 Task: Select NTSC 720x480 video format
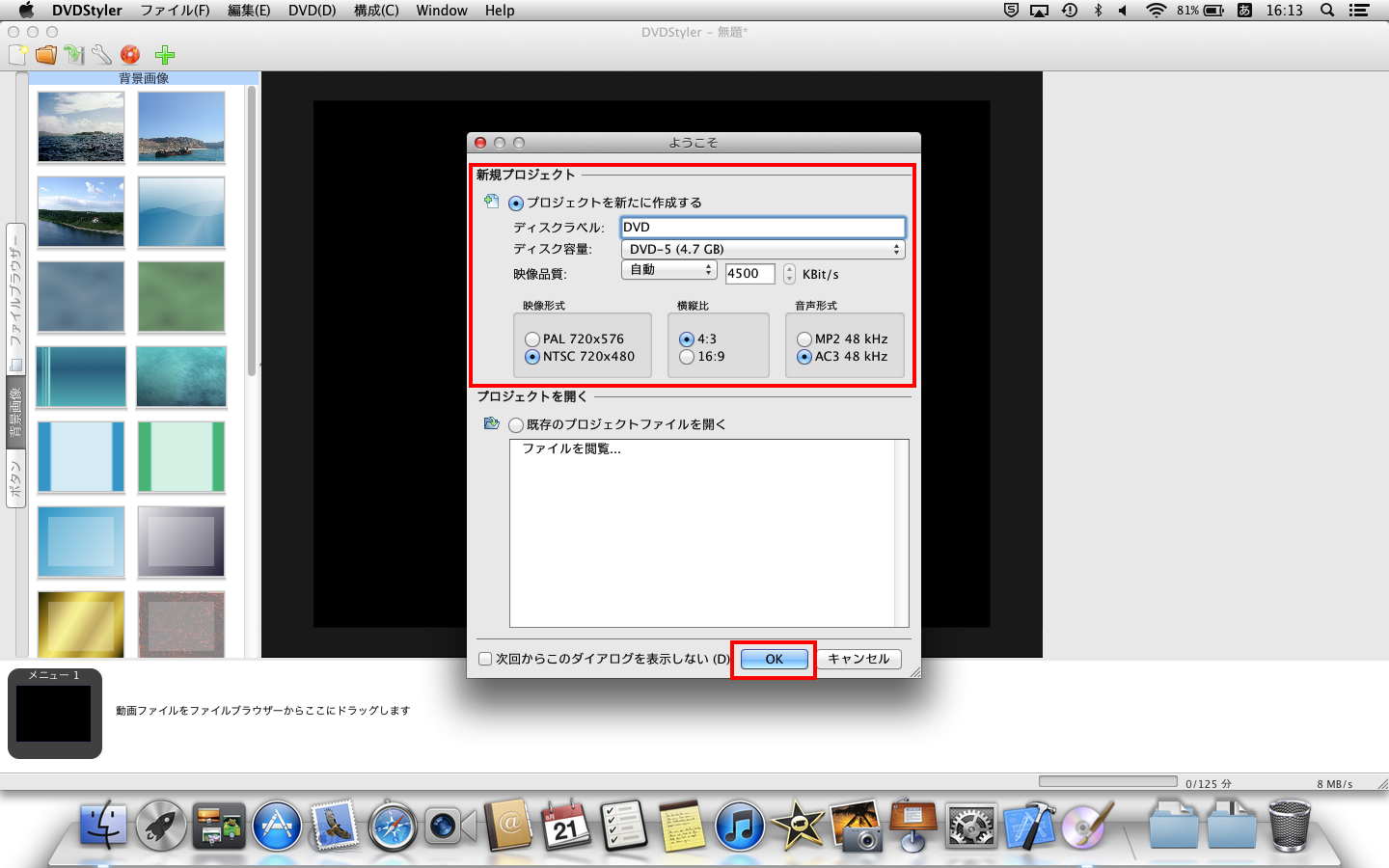532,357
